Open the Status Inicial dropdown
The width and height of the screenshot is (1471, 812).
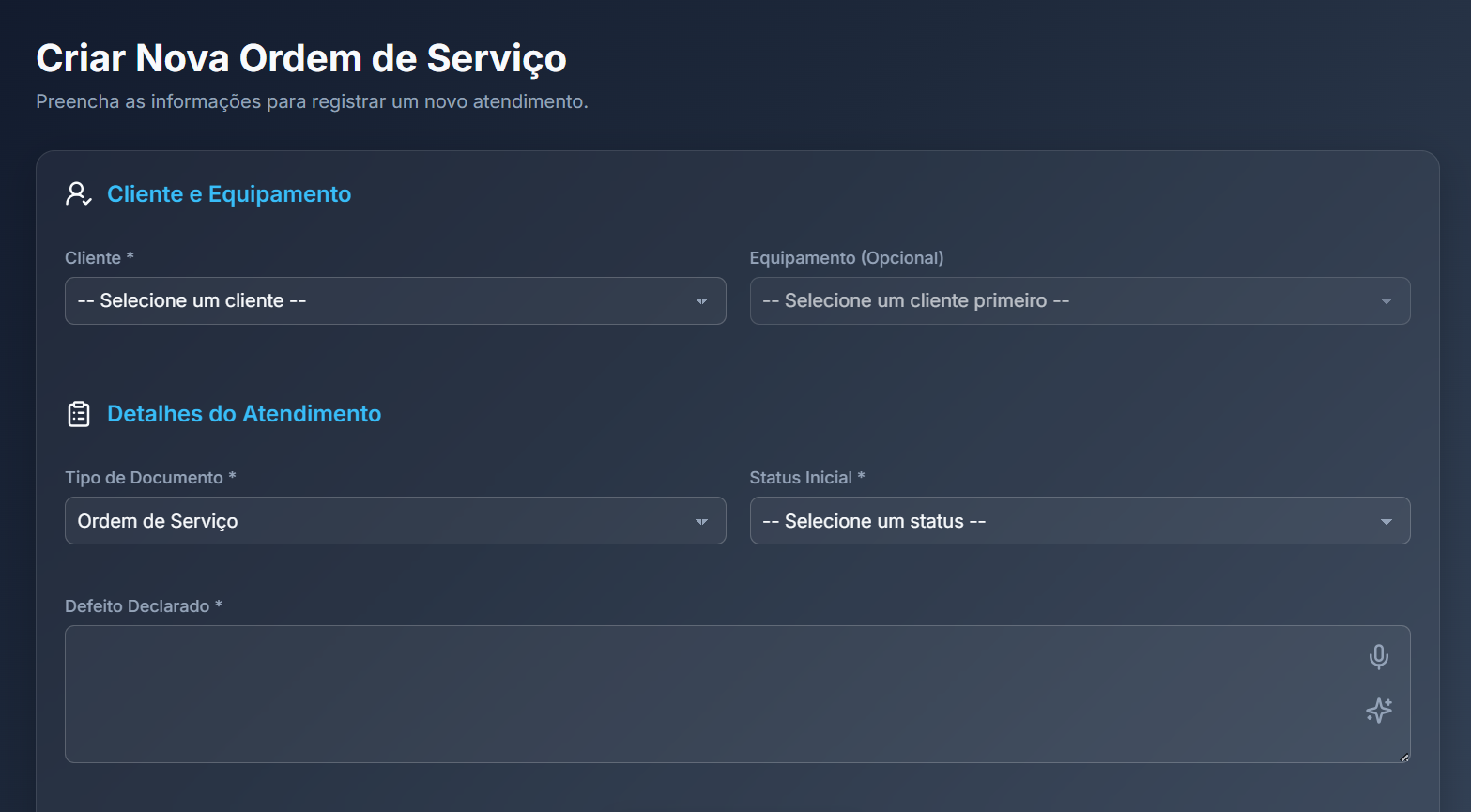pyautogui.click(x=1080, y=521)
